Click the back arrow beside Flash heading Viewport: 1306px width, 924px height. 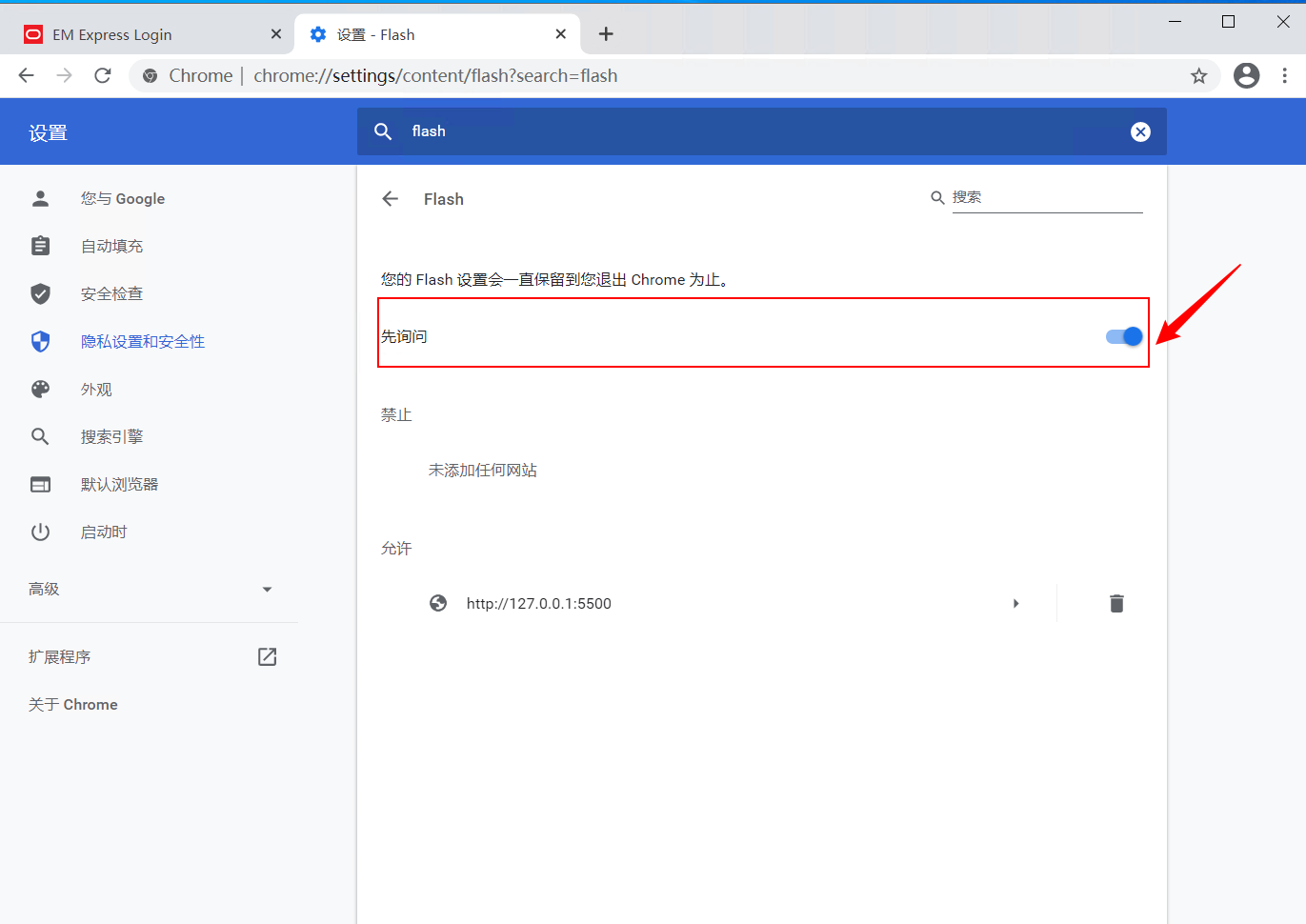coord(390,199)
